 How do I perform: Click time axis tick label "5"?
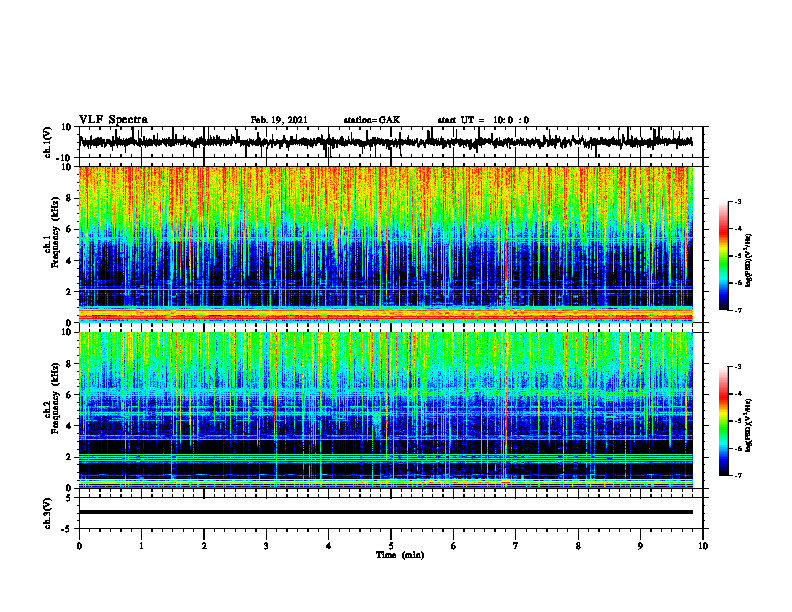[x=391, y=546]
